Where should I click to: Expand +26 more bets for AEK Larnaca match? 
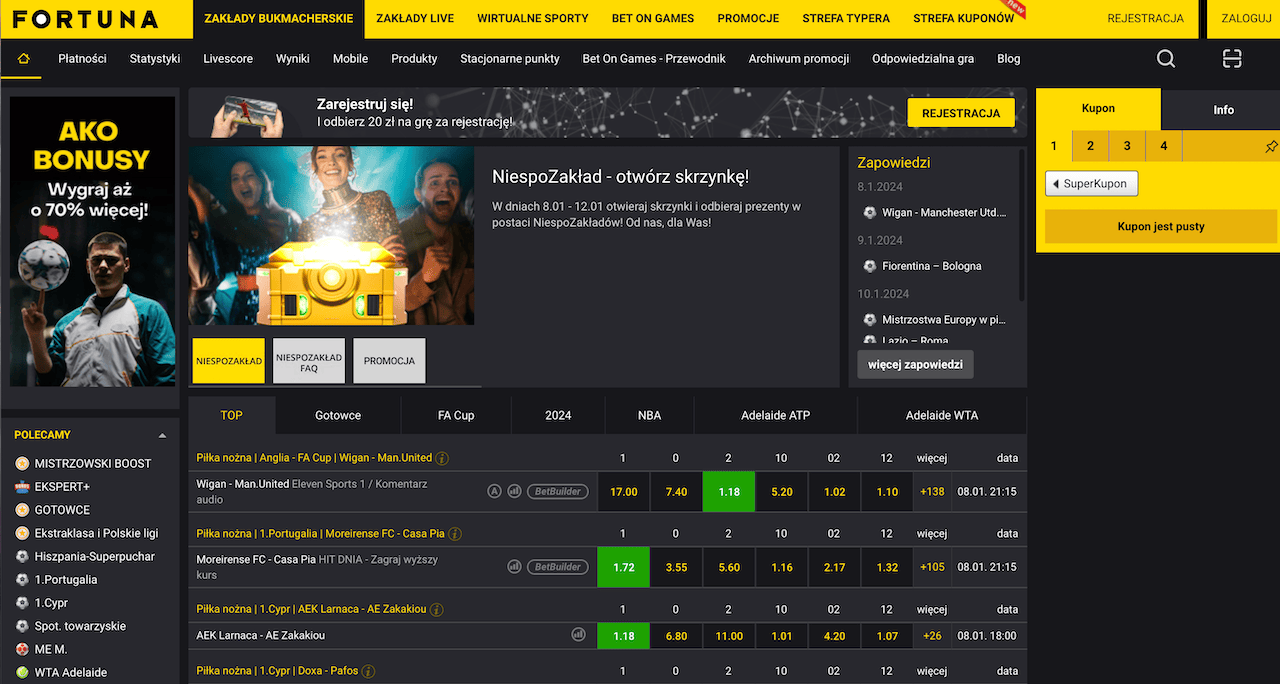point(932,635)
